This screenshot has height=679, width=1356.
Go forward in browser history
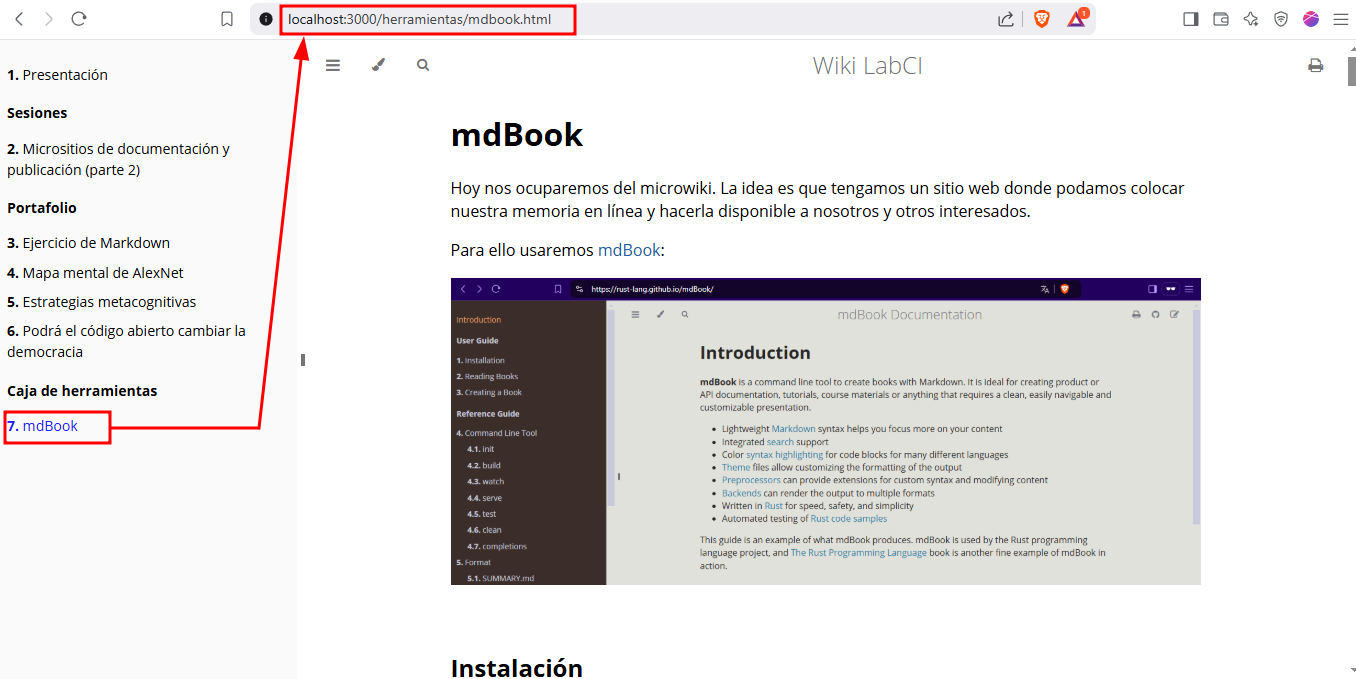49,19
